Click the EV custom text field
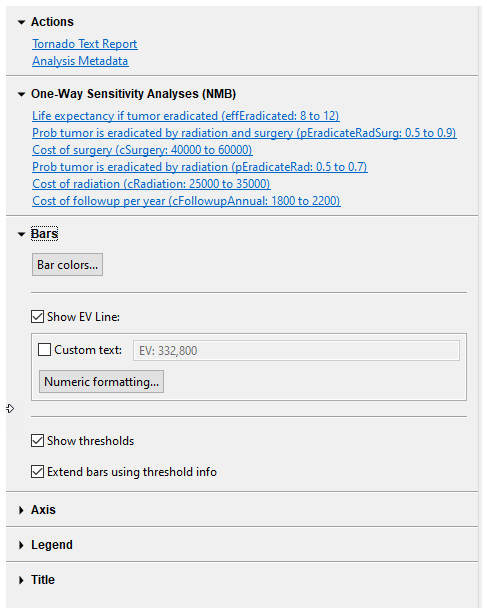The image size is (487, 615). tap(296, 351)
